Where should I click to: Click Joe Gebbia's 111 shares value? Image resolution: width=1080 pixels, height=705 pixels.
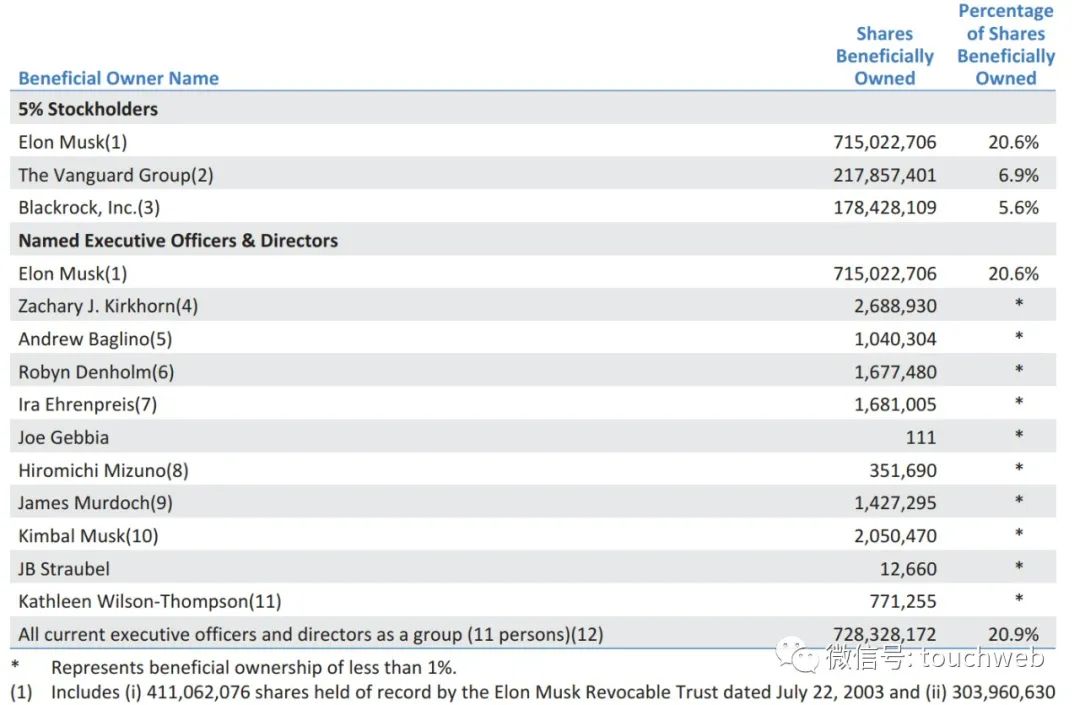[x=921, y=438]
